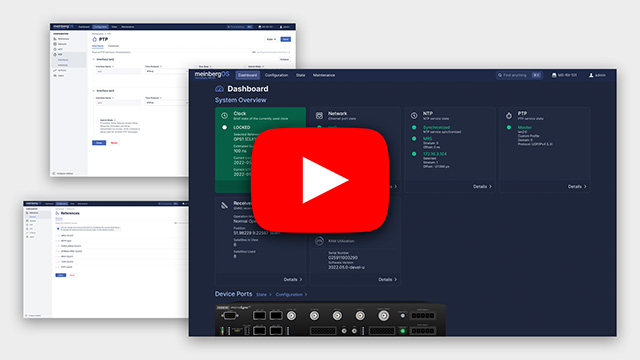Switch to the State tab in the dark window
The height and width of the screenshot is (360, 640).
[300, 75]
